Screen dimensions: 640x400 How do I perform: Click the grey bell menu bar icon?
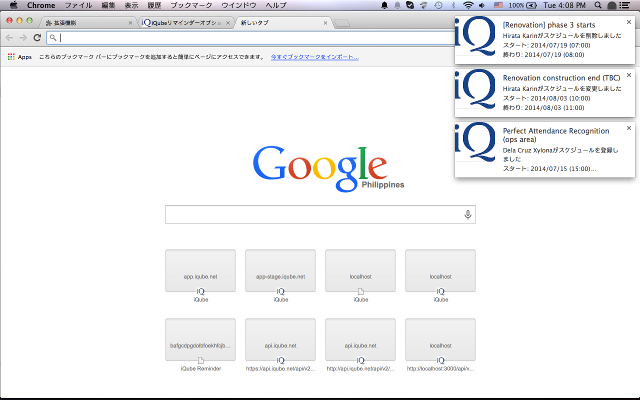tap(397, 5)
